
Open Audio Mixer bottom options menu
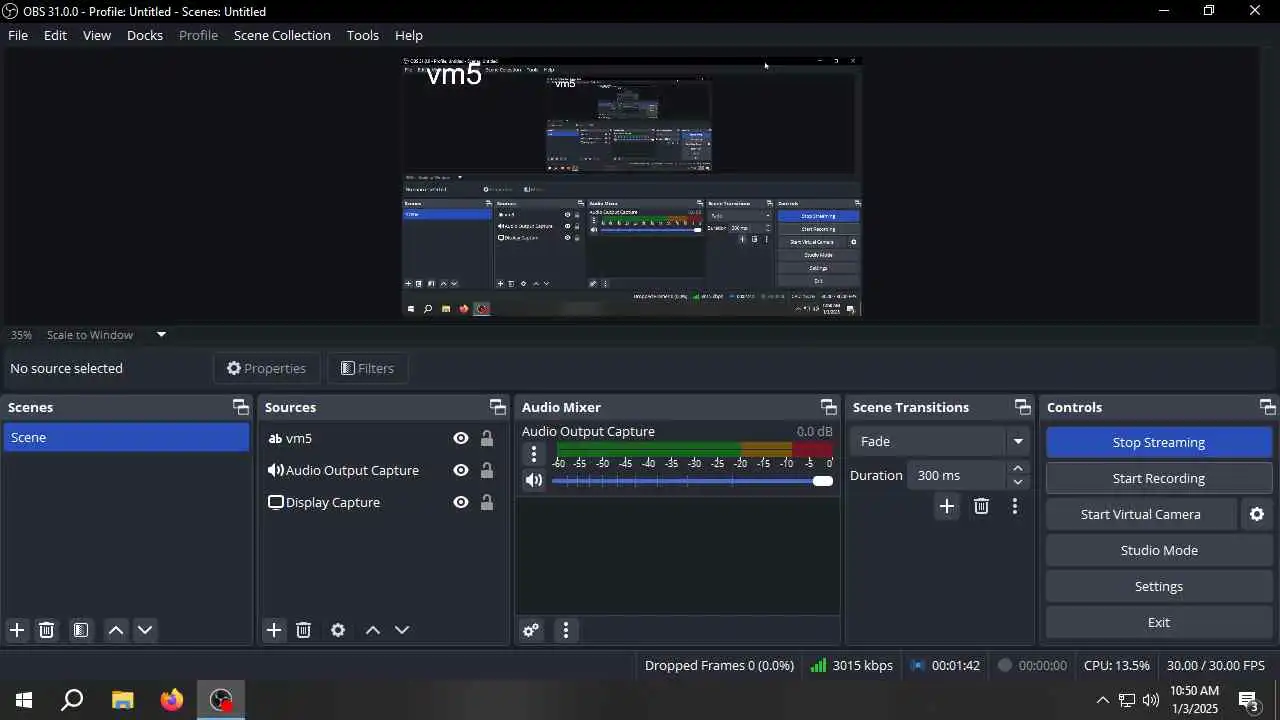tap(566, 630)
